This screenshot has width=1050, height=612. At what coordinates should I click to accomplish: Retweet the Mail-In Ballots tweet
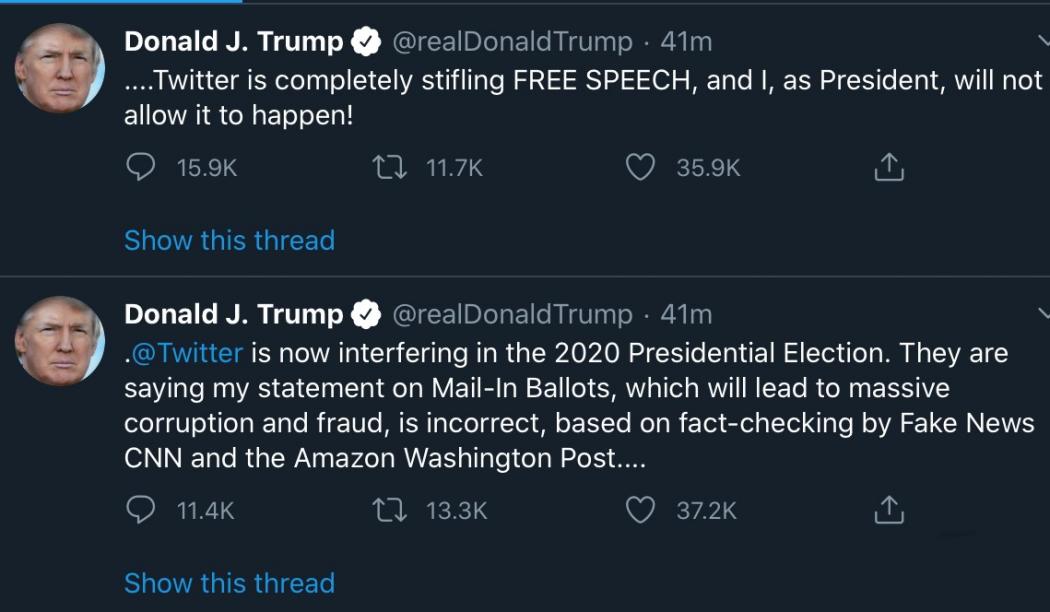coord(390,510)
